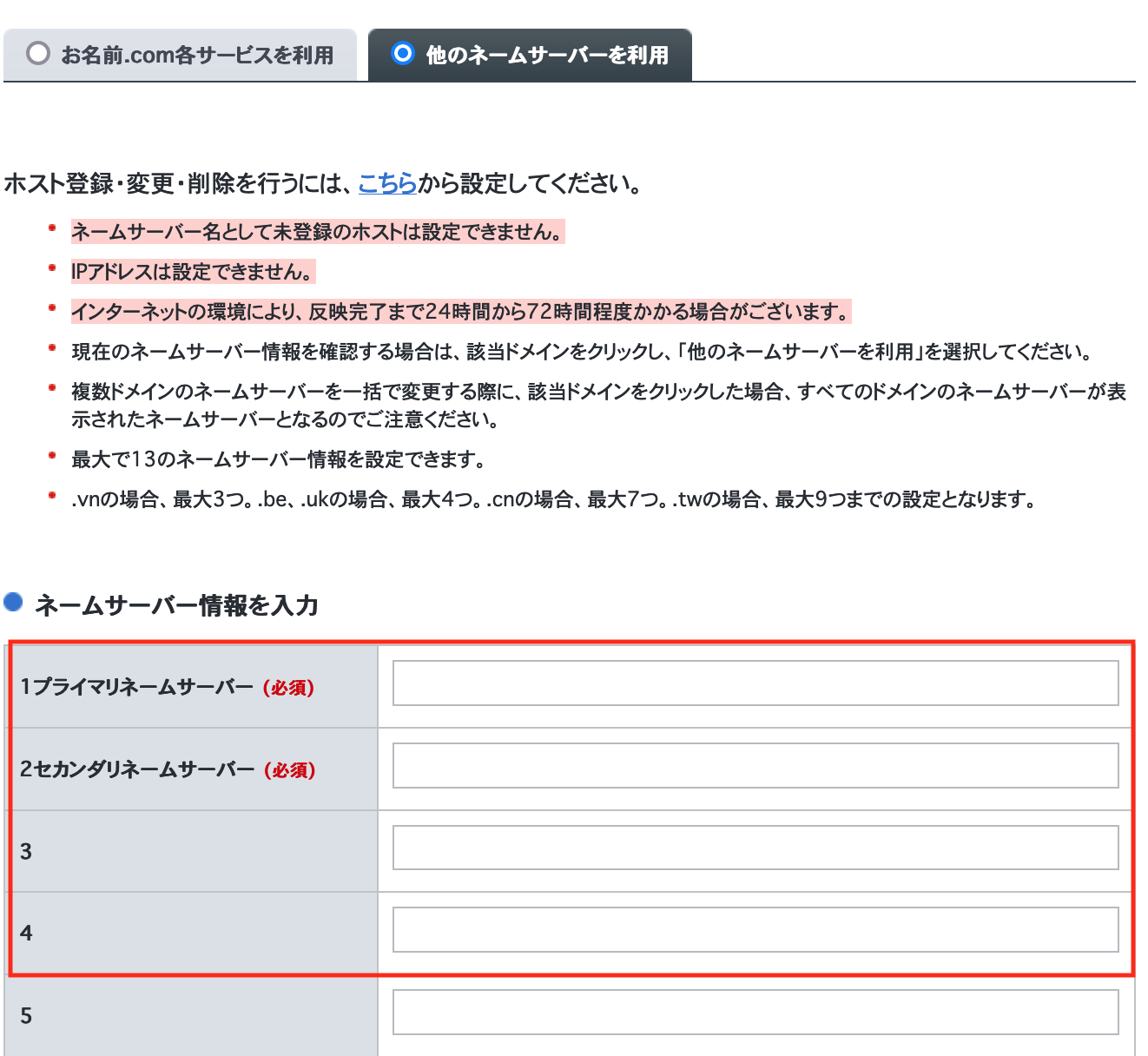Click the nameserver 3 input field
The width and height of the screenshot is (1148, 1056).
755,848
